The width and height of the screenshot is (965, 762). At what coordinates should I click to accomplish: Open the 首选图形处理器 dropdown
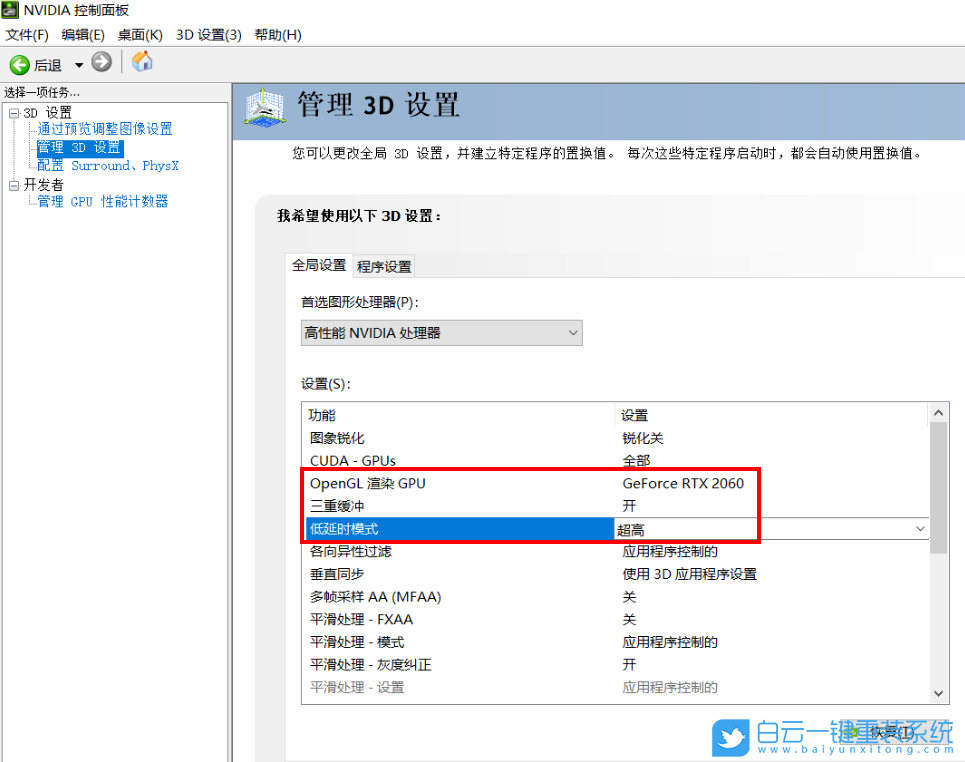point(572,332)
